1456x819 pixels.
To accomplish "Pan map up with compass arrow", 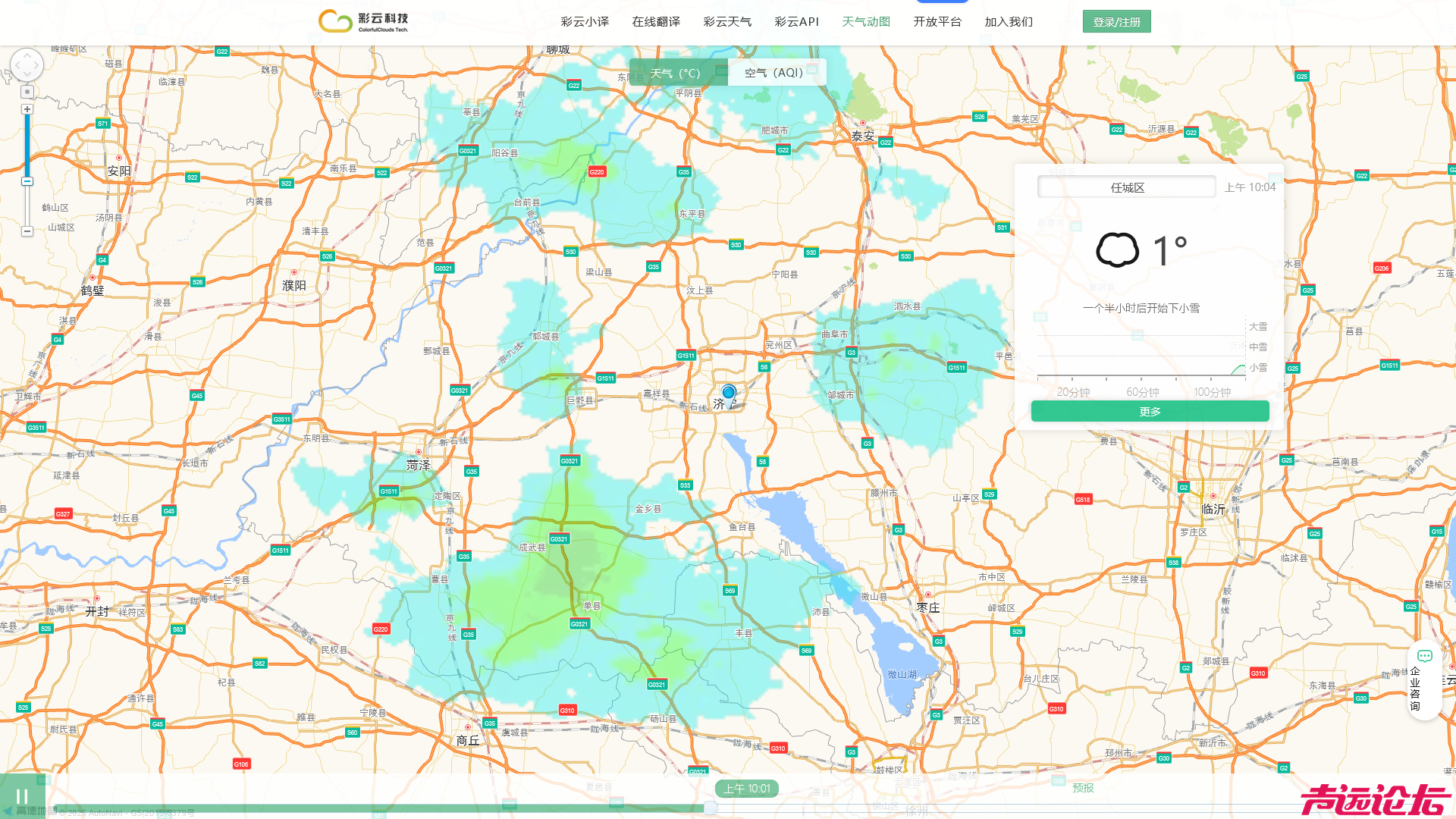I will (x=27, y=55).
